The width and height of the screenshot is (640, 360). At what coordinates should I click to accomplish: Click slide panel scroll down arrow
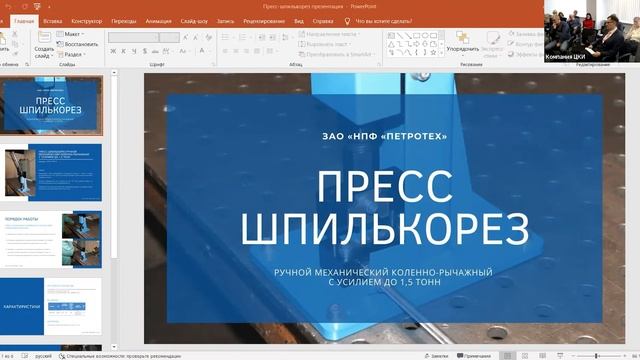pyautogui.click(x=114, y=347)
